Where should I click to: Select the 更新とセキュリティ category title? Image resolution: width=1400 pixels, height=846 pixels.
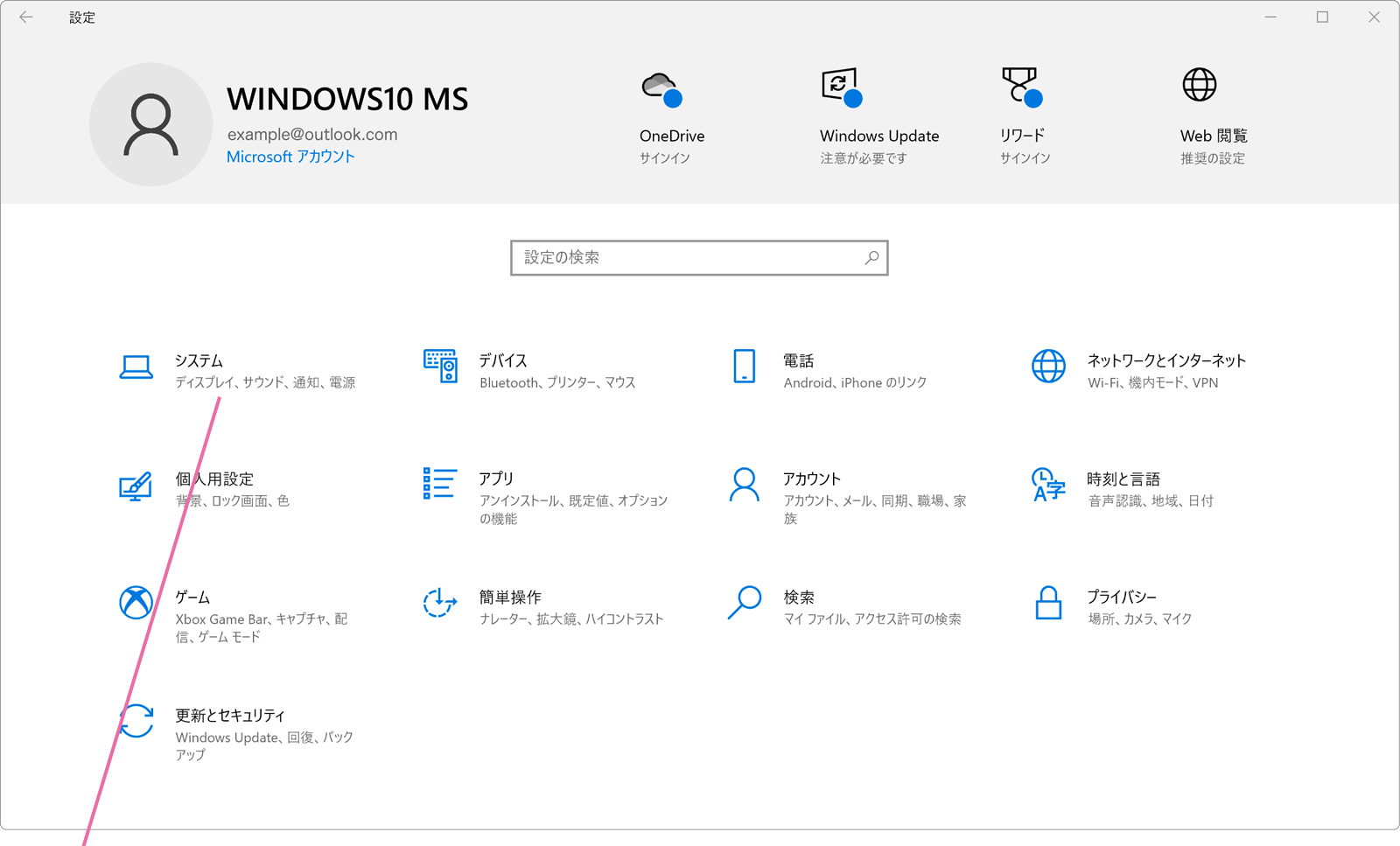(230, 715)
